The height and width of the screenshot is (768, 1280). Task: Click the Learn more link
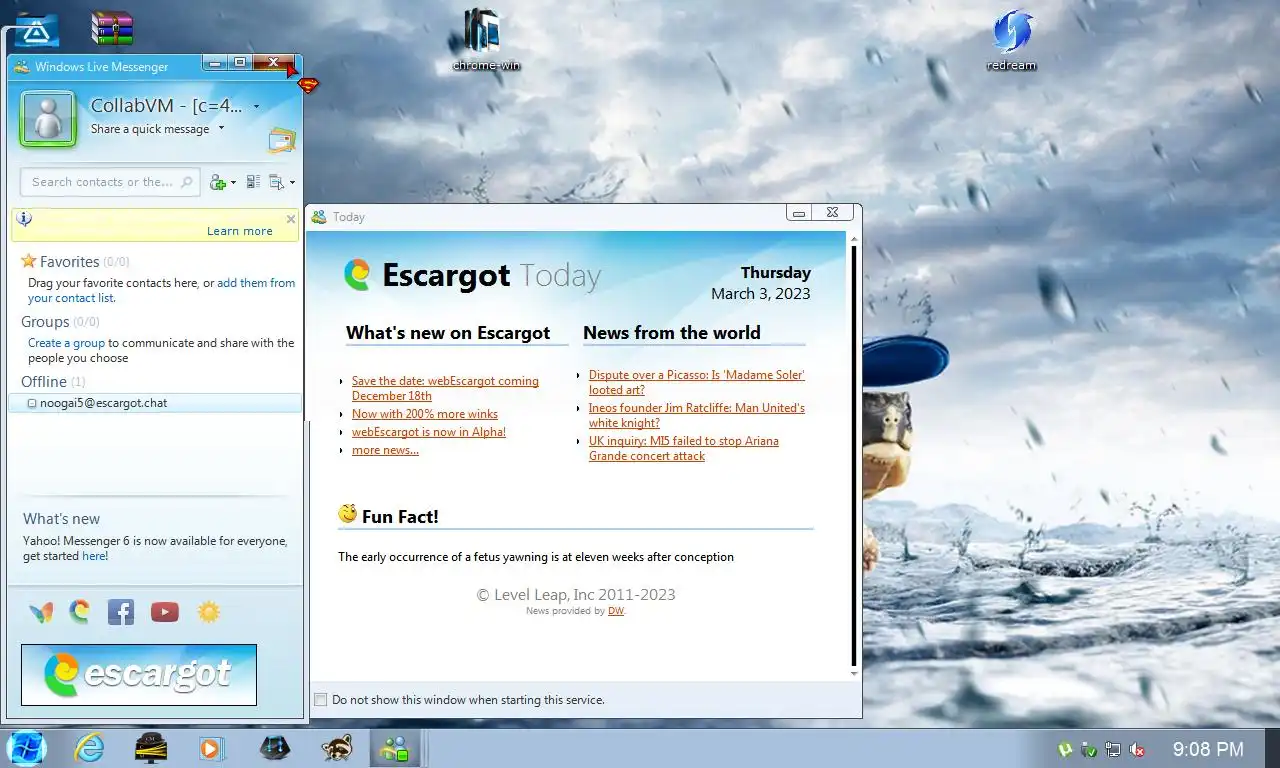(x=240, y=231)
